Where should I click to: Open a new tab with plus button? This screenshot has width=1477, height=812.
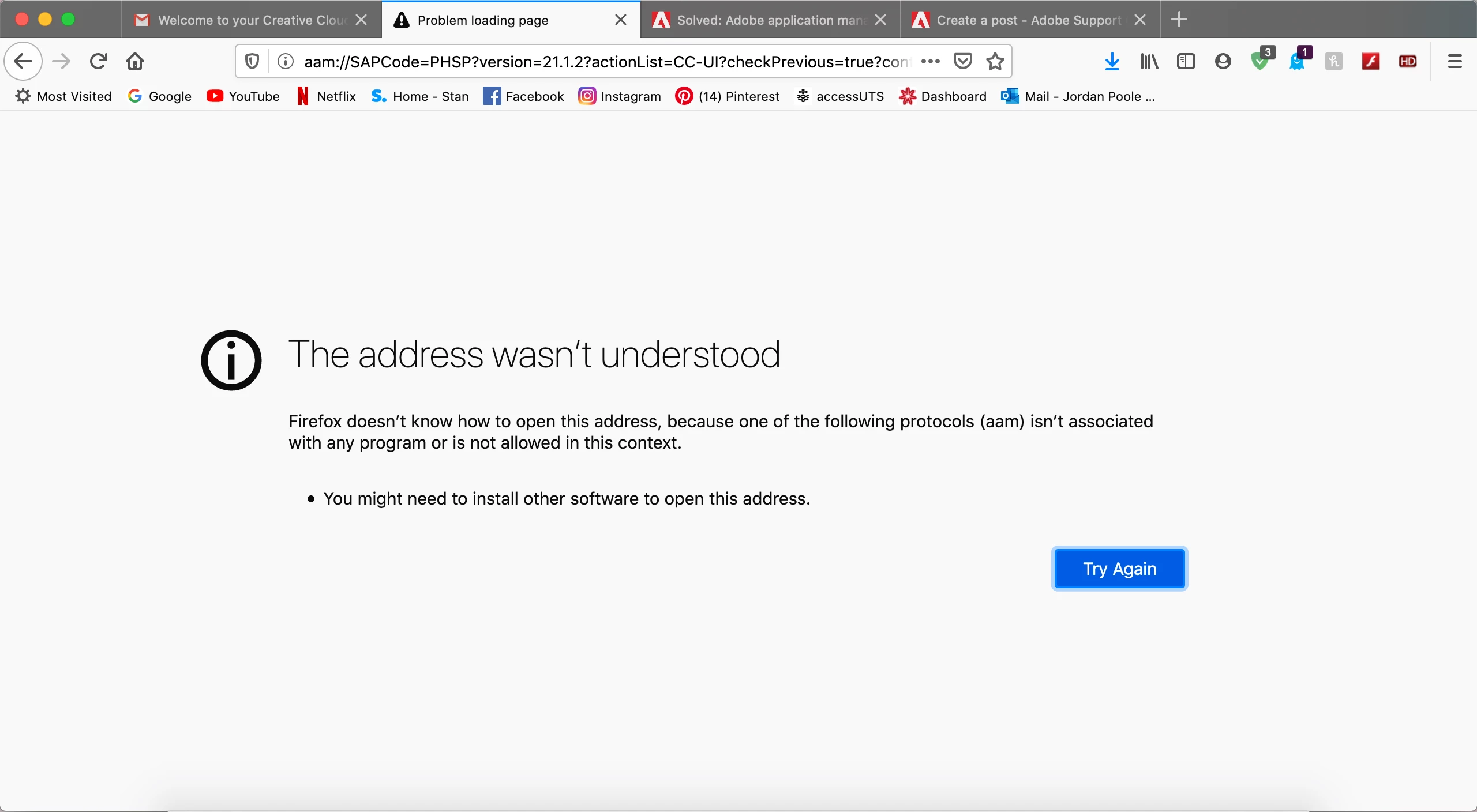tap(1179, 20)
